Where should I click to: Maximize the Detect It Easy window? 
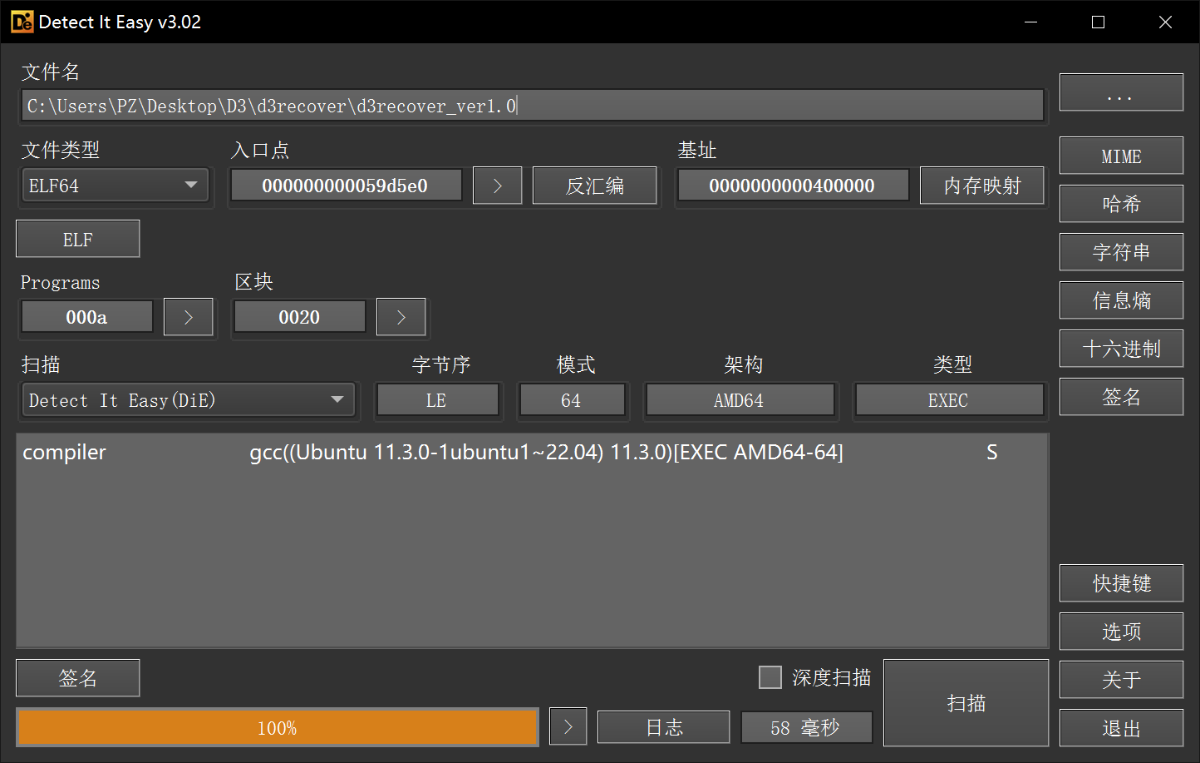click(1098, 22)
